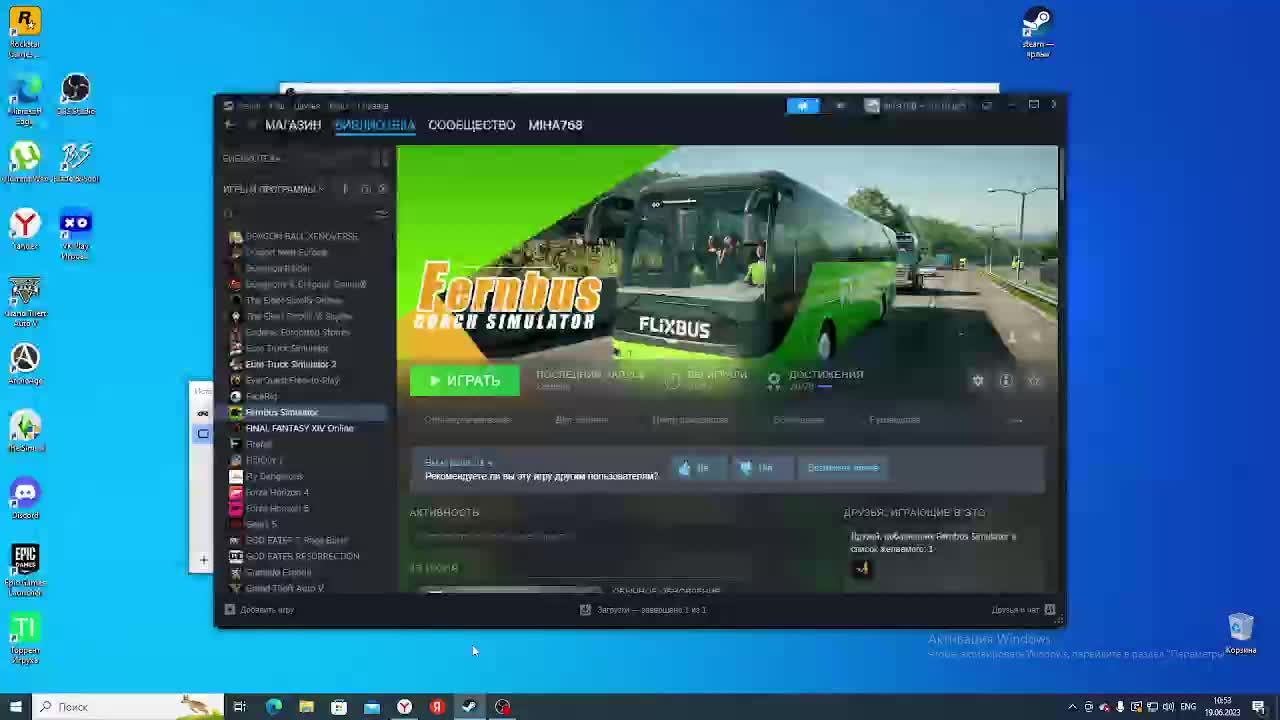Open the uTorrent desktop icon
The image size is (1280, 720).
[24, 163]
